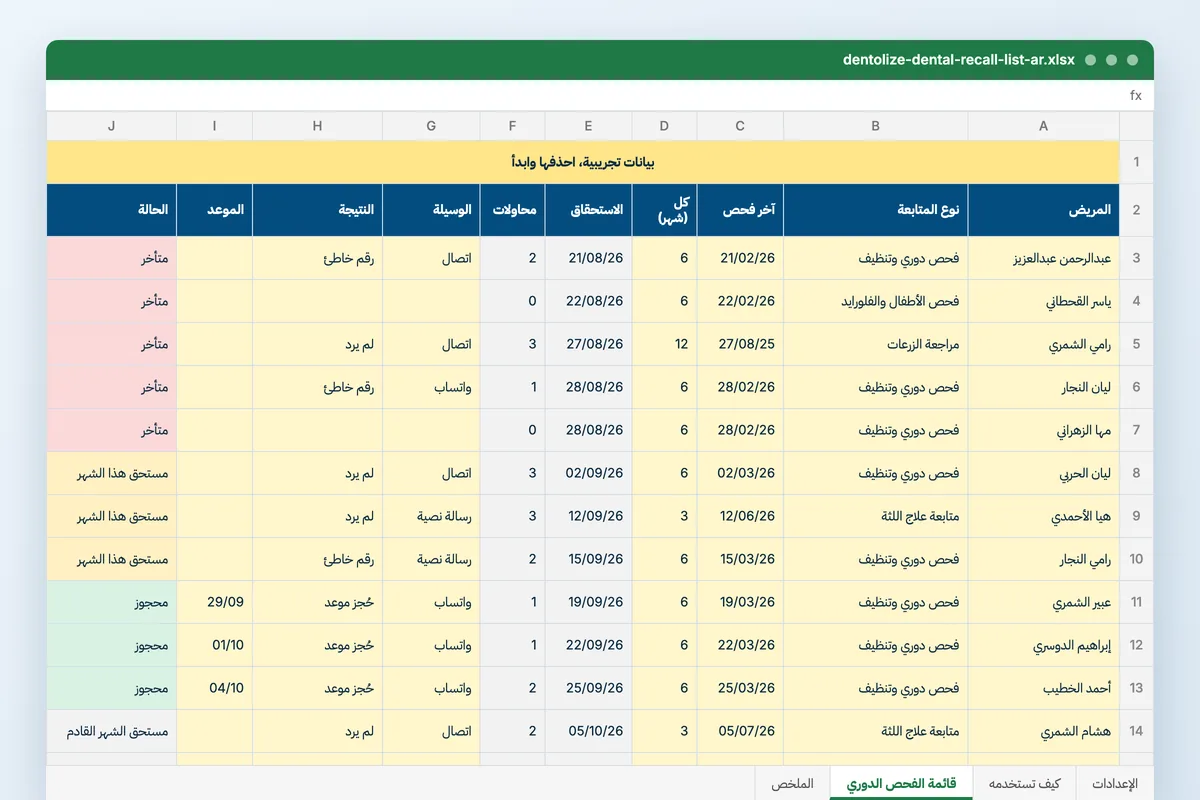Click the آخر فحص header cell
Screen dimensions: 1200x800
click(740, 210)
